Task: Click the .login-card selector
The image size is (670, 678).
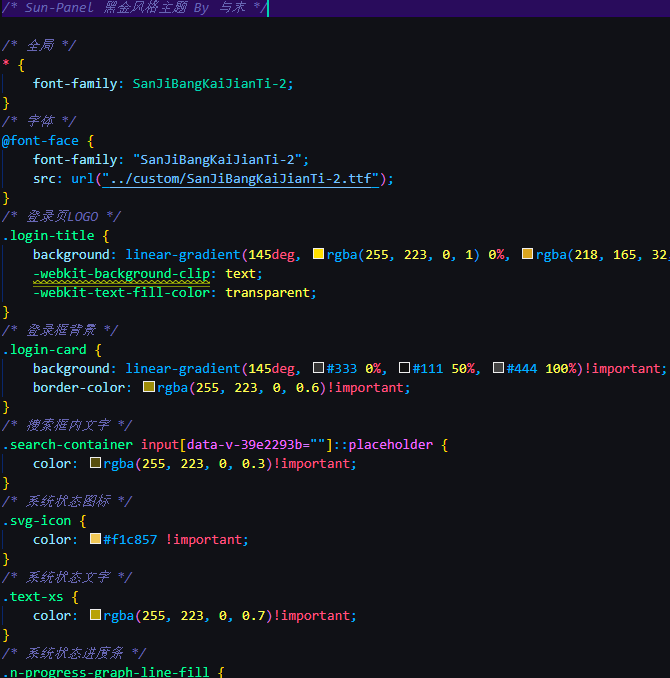Action: click(x=44, y=349)
